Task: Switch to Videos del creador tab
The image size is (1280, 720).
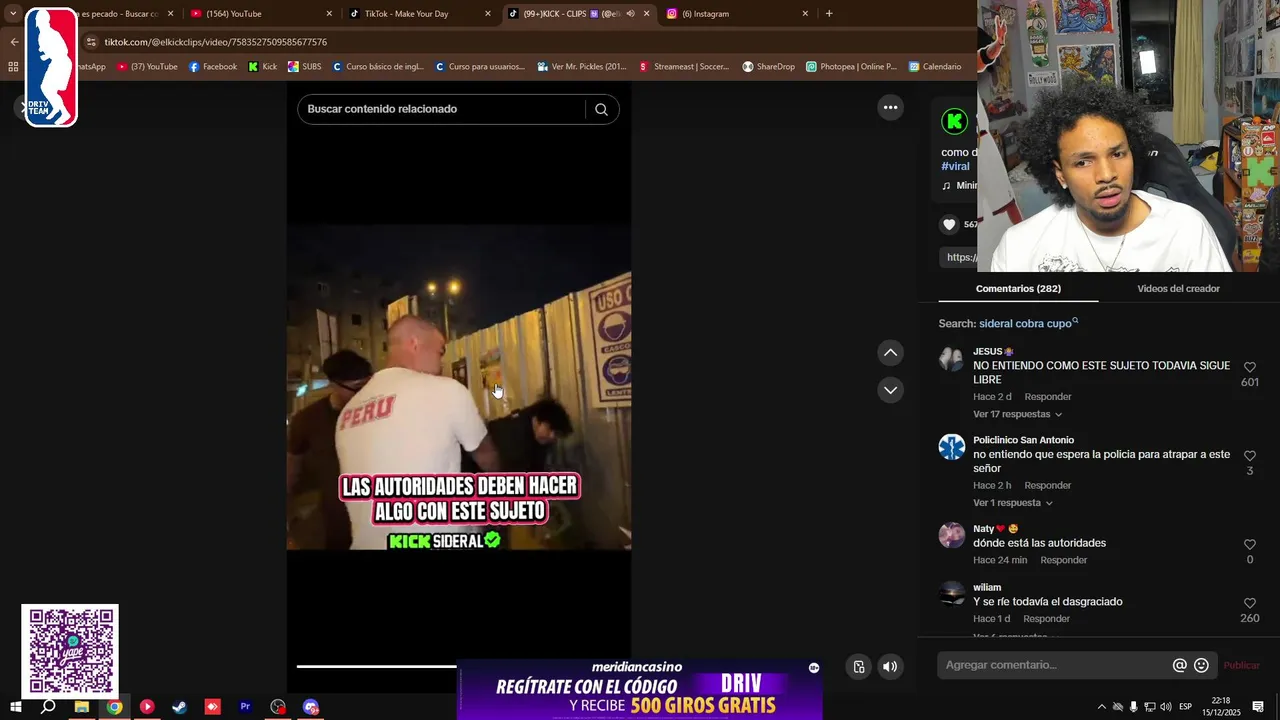Action: coord(1178,288)
